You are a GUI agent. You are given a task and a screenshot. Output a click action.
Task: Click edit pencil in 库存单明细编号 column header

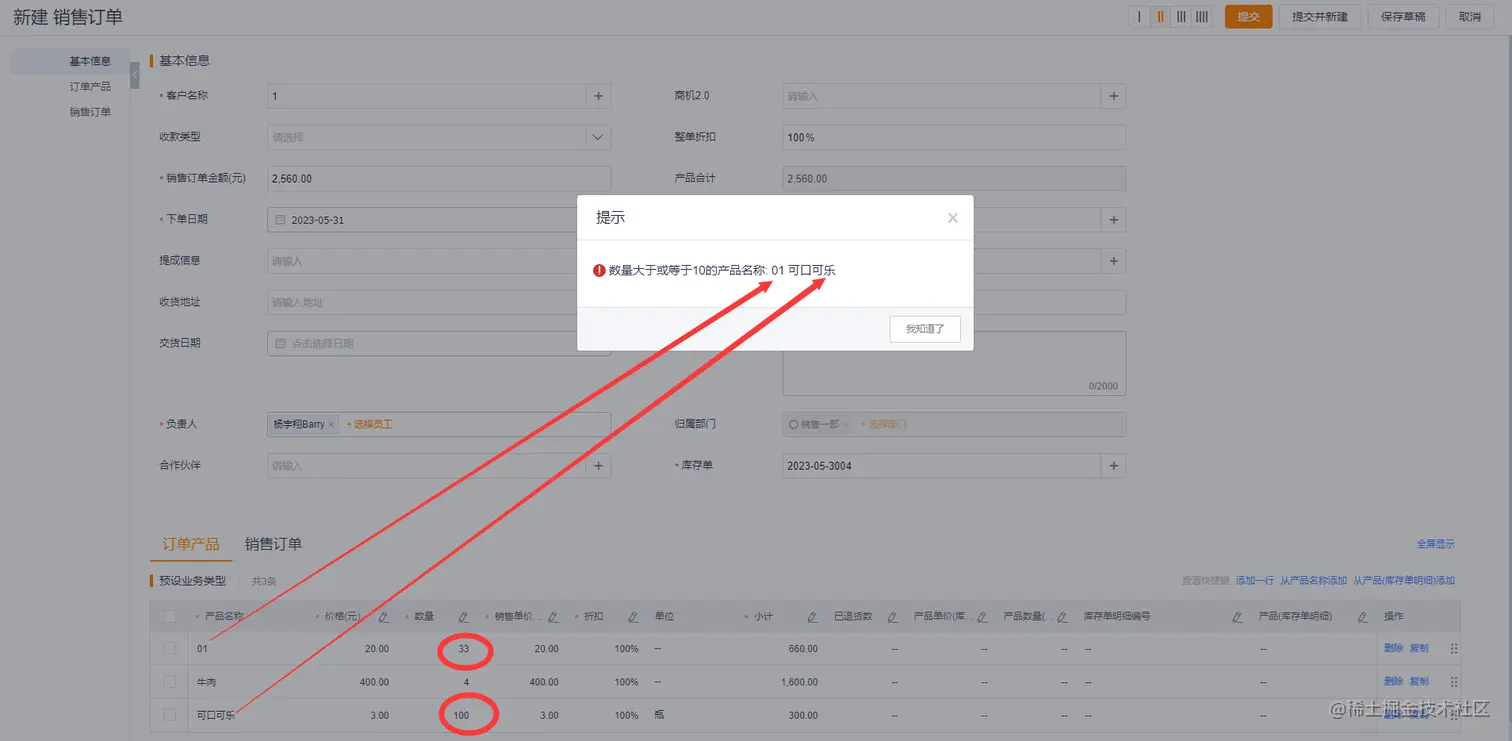click(x=1238, y=617)
